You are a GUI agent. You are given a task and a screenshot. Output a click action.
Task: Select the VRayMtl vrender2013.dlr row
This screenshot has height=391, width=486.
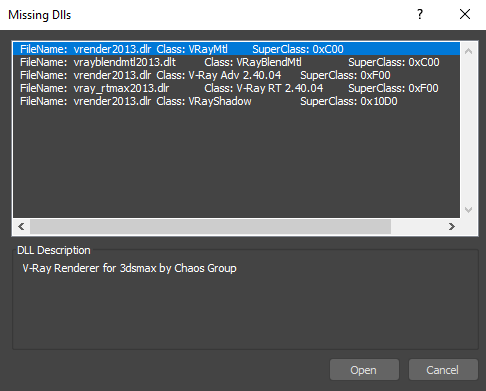tap(236, 49)
